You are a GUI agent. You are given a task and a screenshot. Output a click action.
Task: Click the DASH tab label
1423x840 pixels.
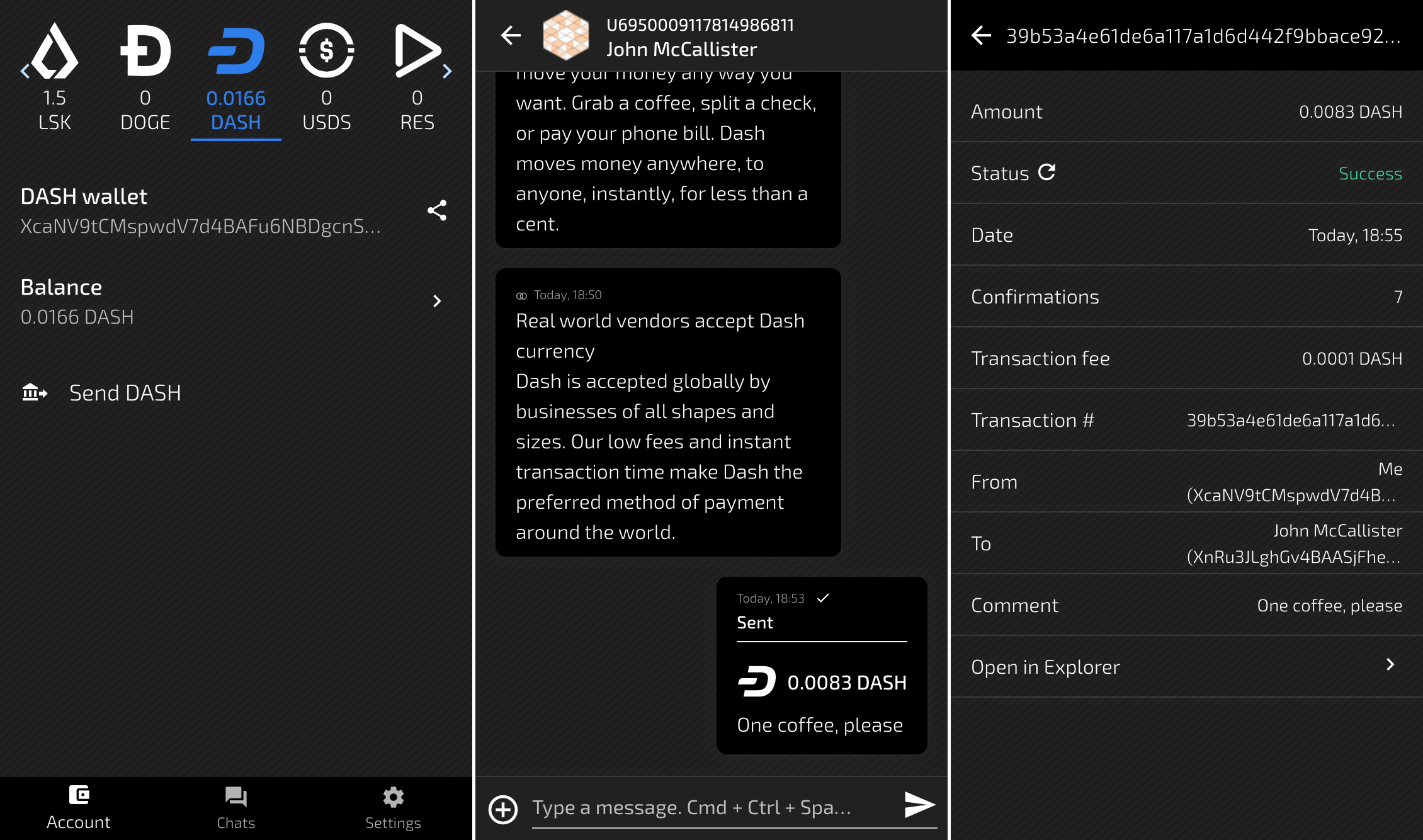[236, 122]
